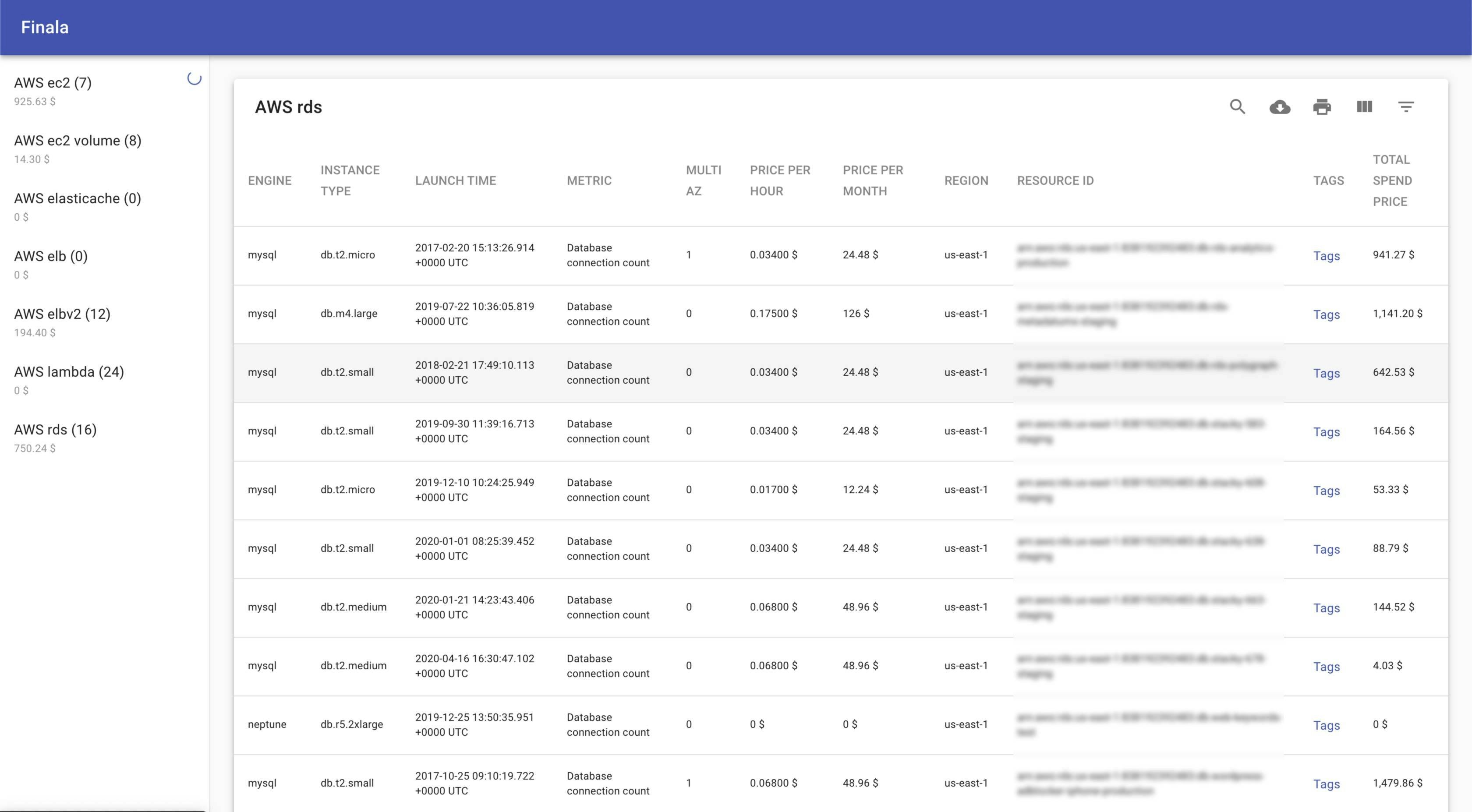The width and height of the screenshot is (1472, 812).
Task: Select AWS rds (16) in sidebar
Action: 56,429
